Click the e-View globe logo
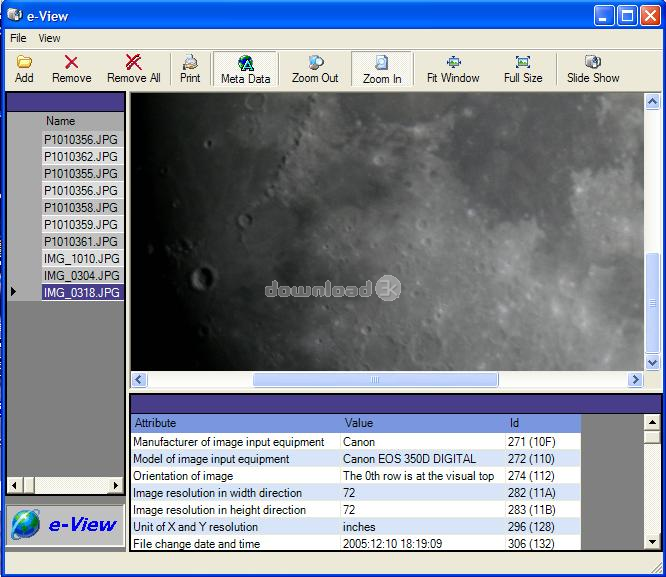Viewport: 666px width, 577px height. tap(25, 524)
